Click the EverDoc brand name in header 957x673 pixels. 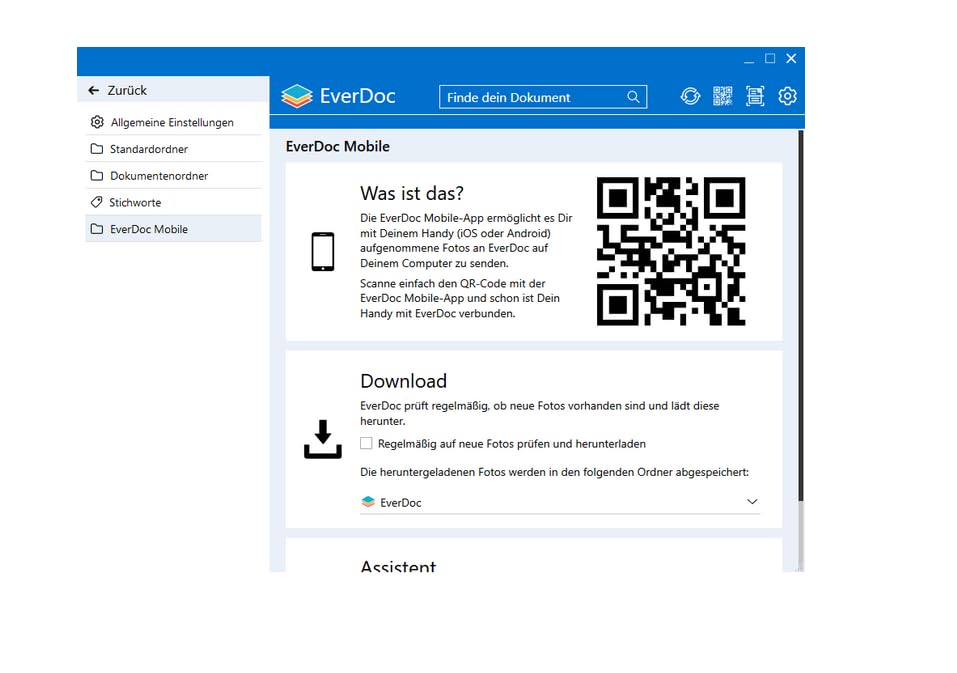point(358,96)
